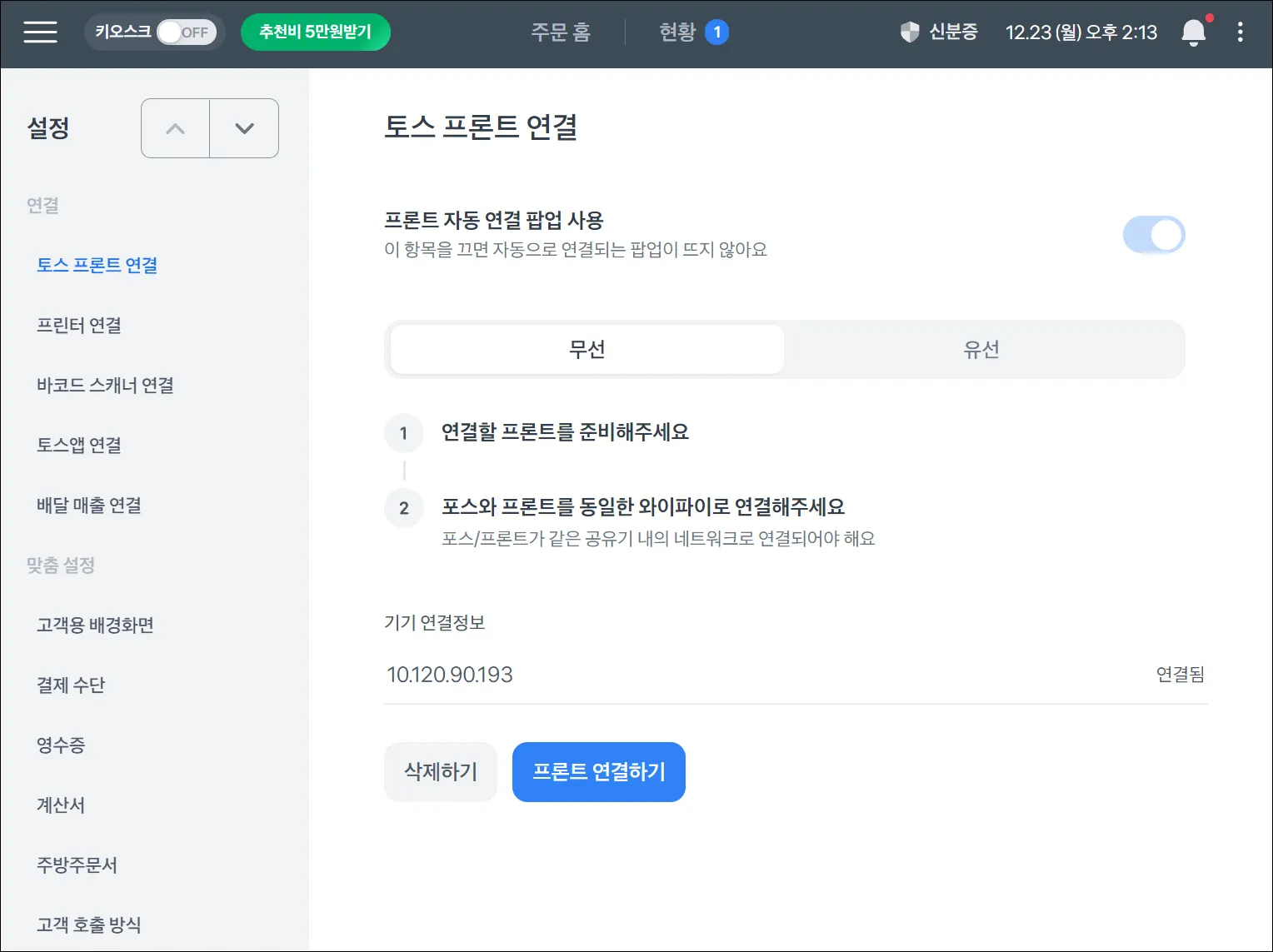Open 고객용 배경화면 settings
Screen dimensions: 1273x952
coord(95,625)
